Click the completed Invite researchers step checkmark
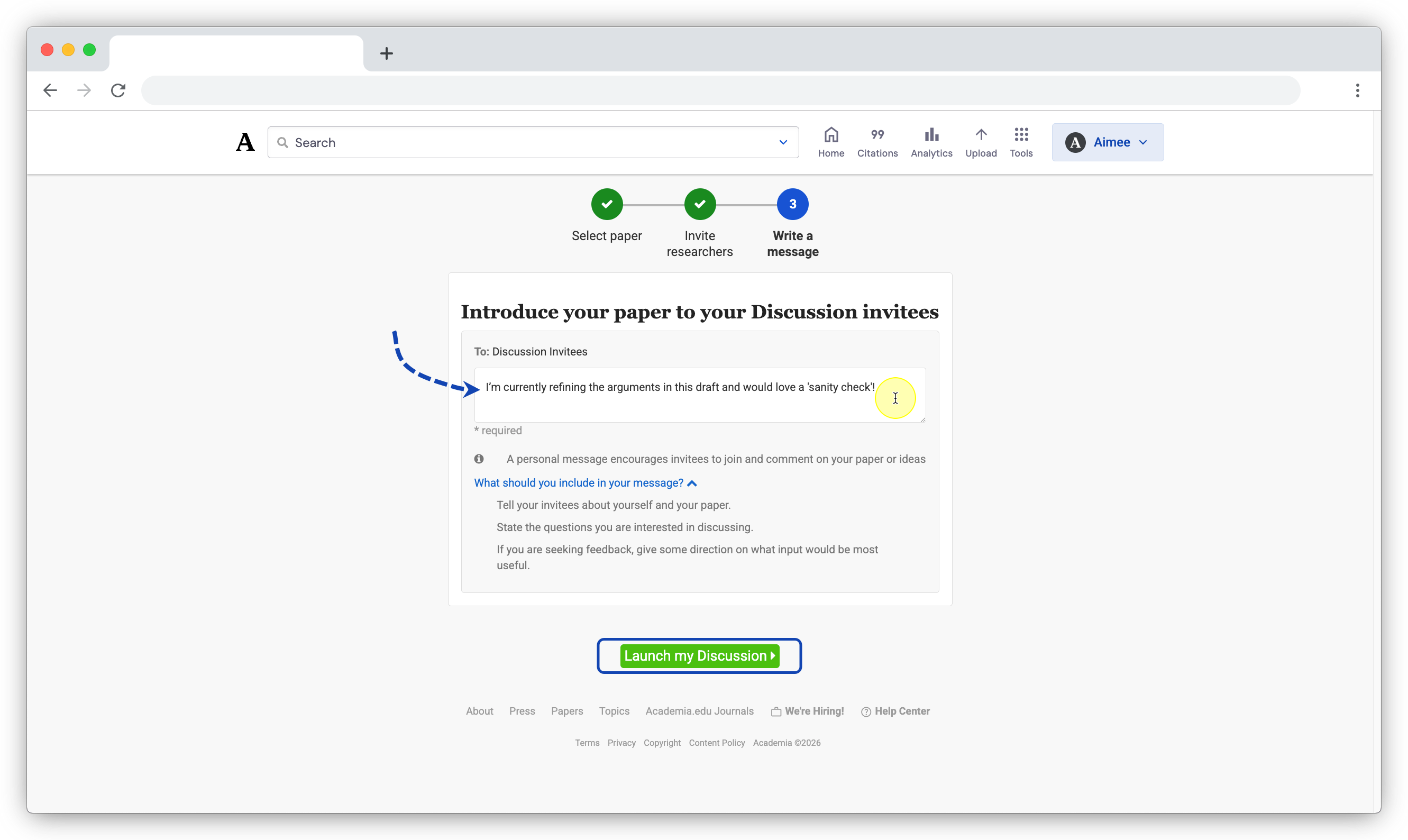The height and width of the screenshot is (840, 1408). tap(699, 204)
